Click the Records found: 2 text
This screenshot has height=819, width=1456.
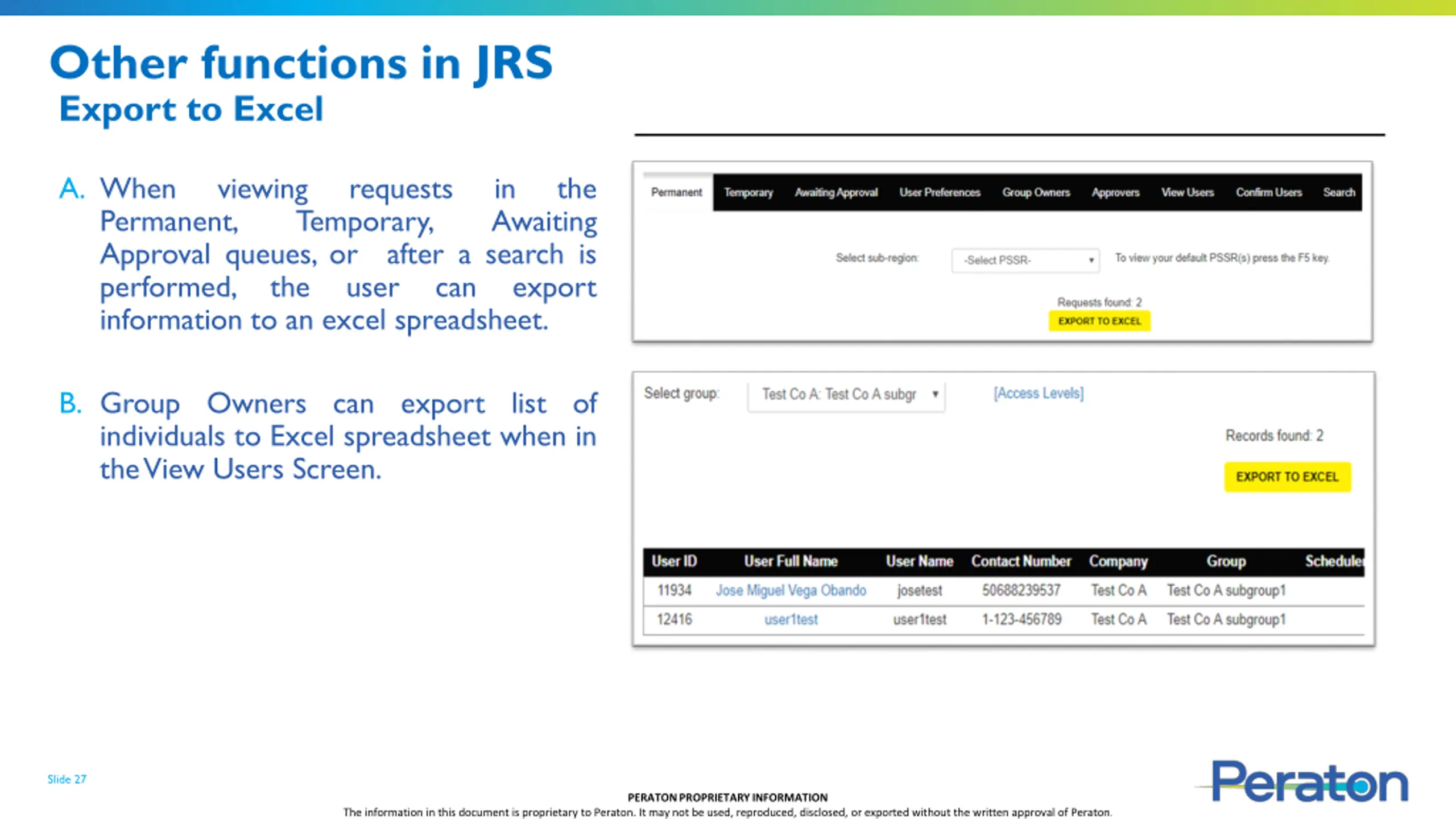click(x=1274, y=436)
